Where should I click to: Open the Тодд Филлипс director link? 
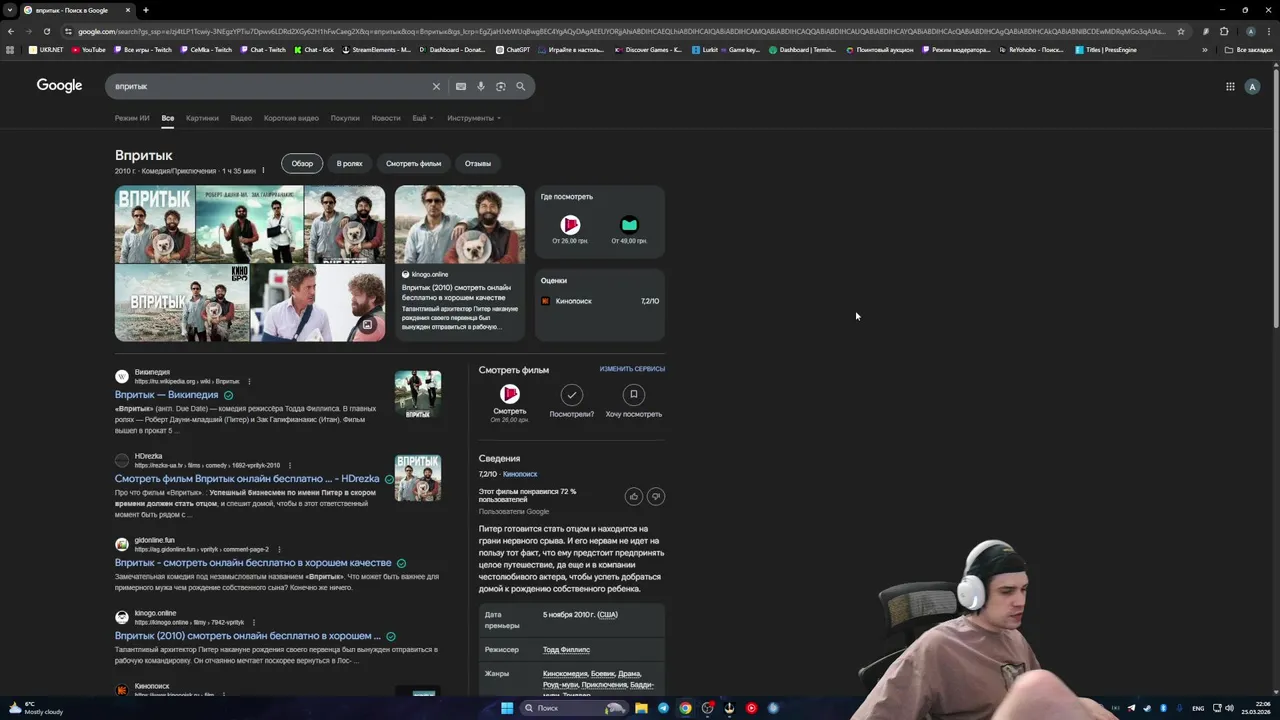tap(566, 650)
